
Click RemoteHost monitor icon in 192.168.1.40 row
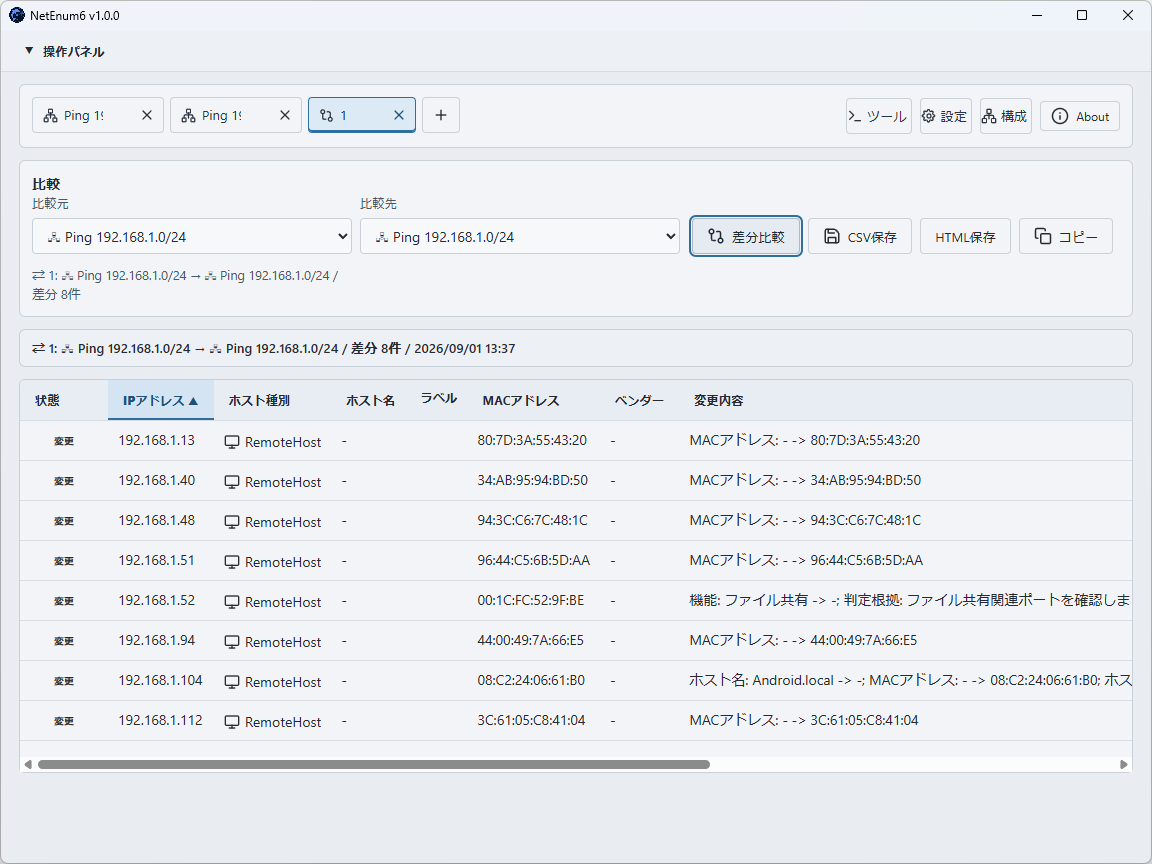point(232,482)
